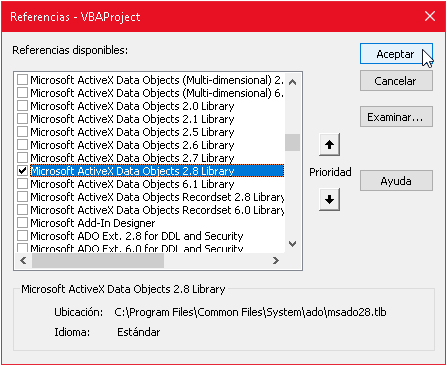Check Microsoft ActiveX Data Objects 6.1 Library
The image size is (447, 366).
tap(22, 184)
